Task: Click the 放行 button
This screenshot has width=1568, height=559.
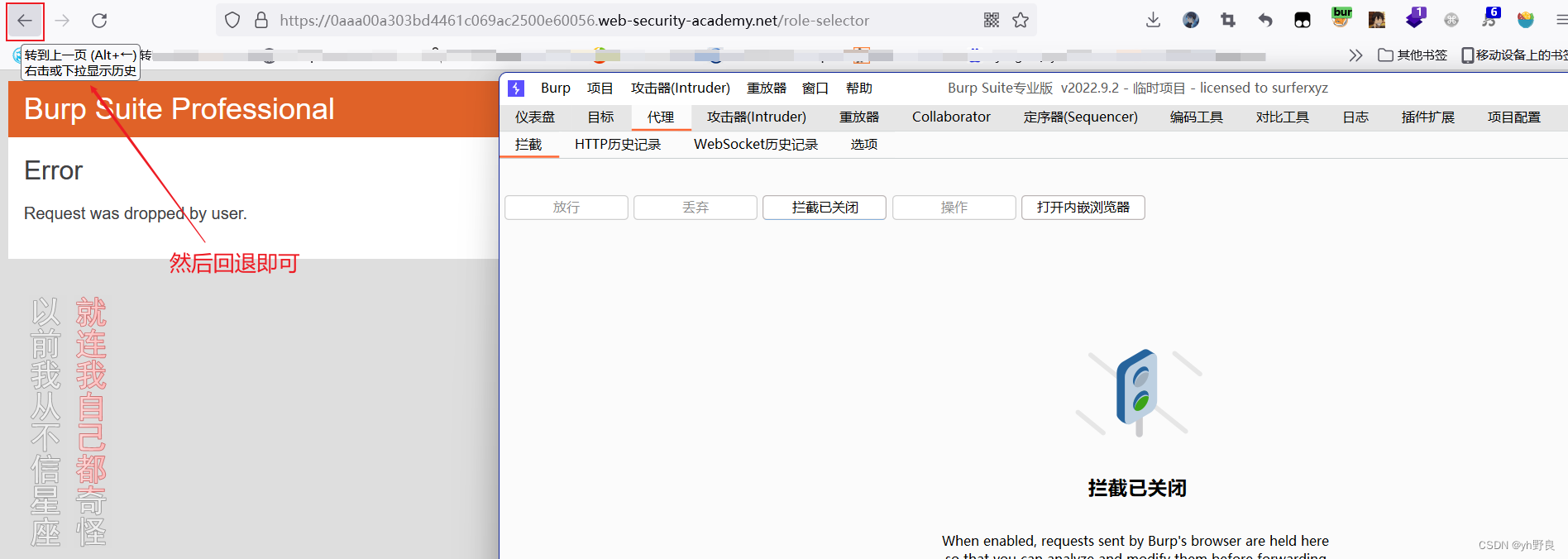Action: pos(566,208)
